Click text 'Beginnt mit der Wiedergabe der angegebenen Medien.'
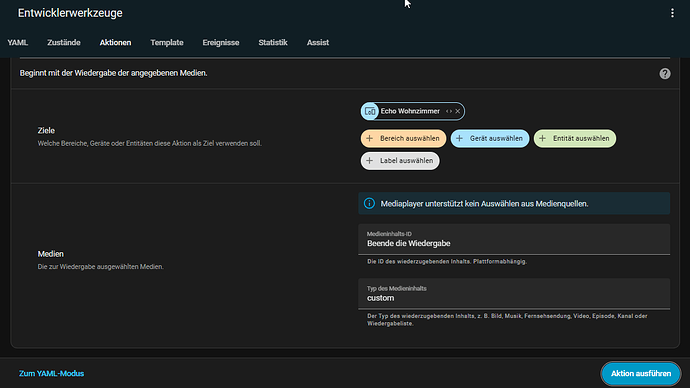 [114, 73]
